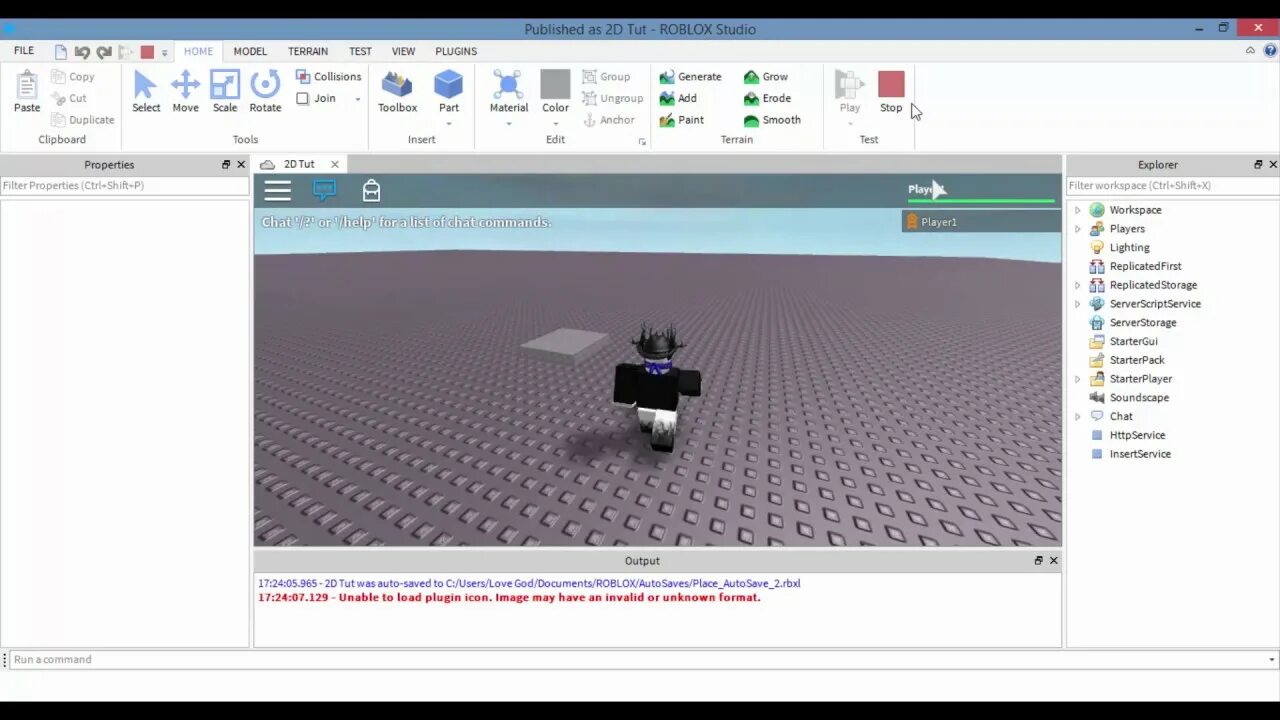This screenshot has height=720, width=1280.
Task: Toggle the Collisions option
Action: pos(328,77)
